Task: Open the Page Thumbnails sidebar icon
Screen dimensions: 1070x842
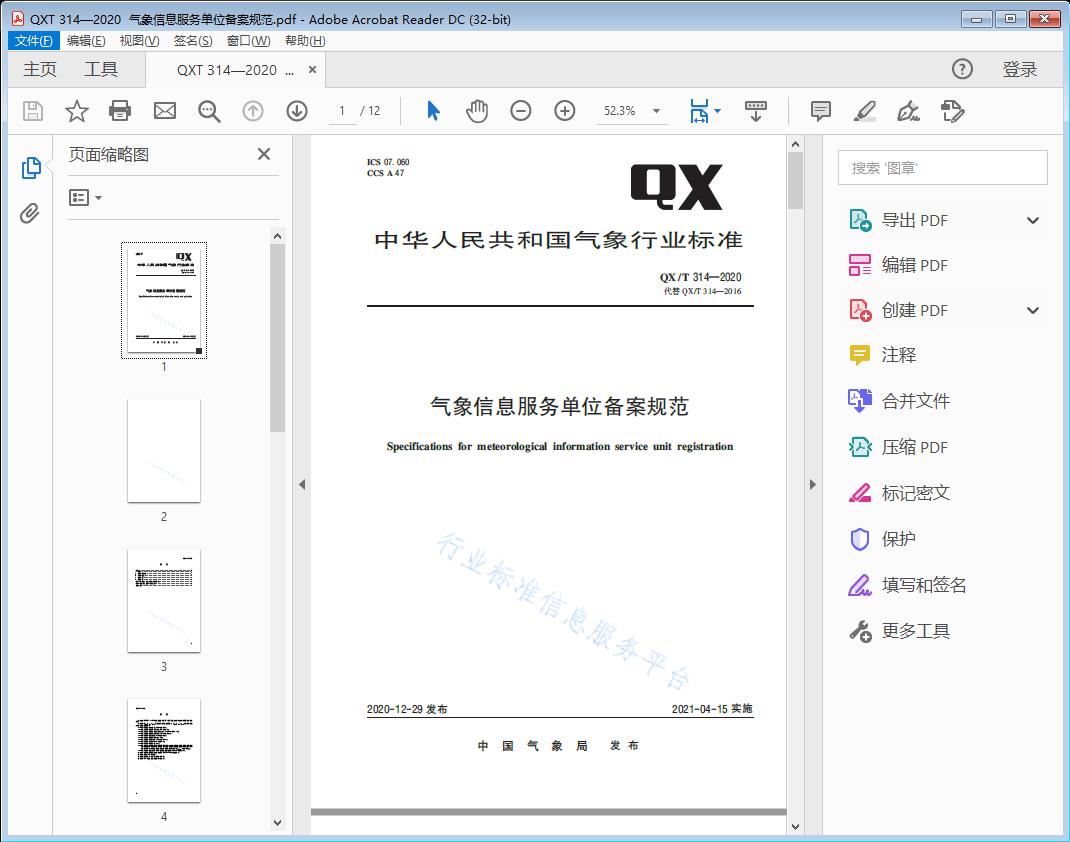Action: (30, 166)
